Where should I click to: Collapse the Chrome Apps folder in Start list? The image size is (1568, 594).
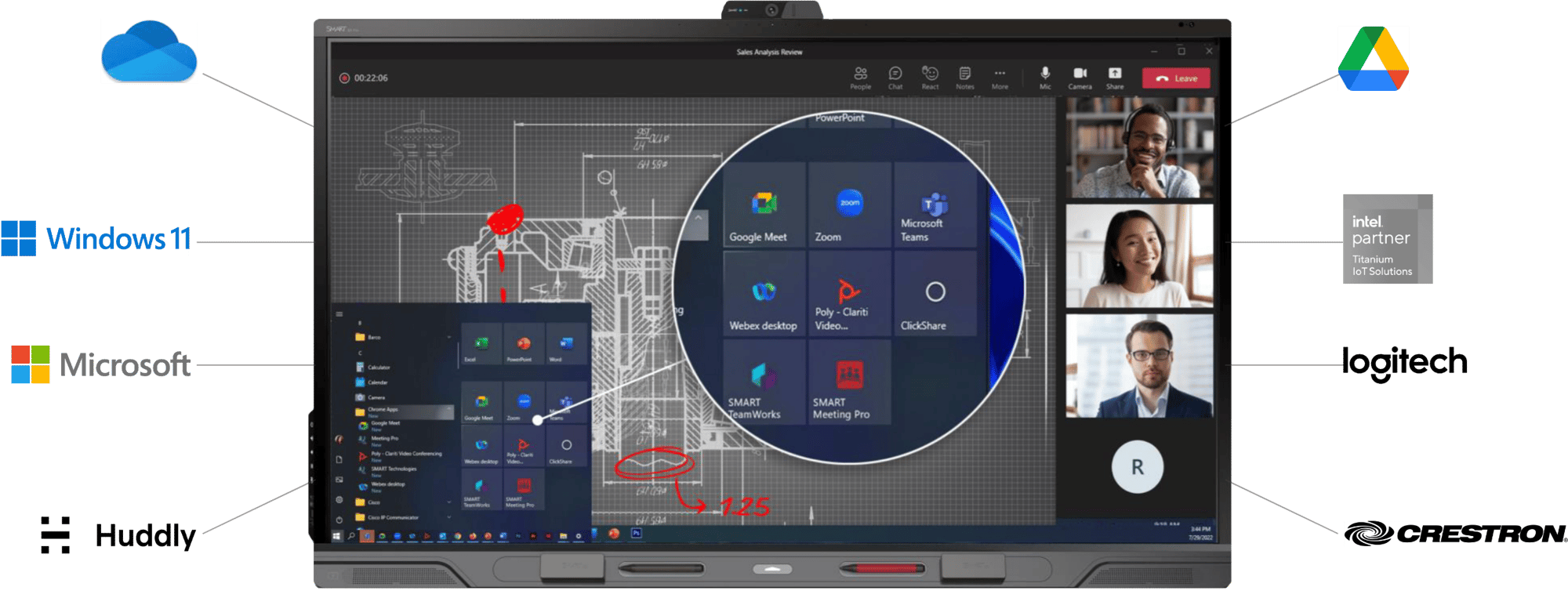(404, 411)
